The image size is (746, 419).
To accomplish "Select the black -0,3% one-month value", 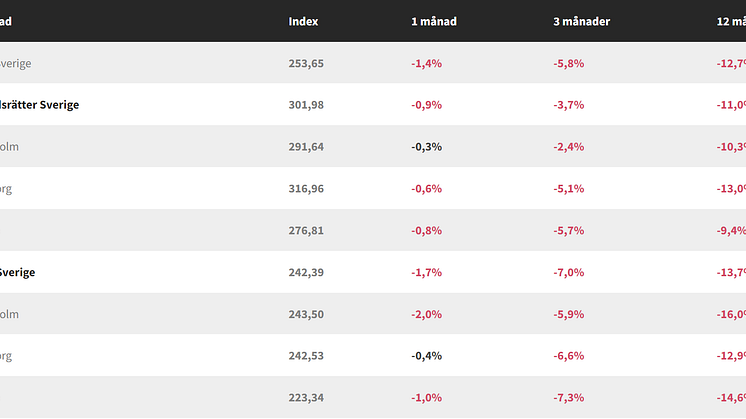I will click(x=426, y=147).
